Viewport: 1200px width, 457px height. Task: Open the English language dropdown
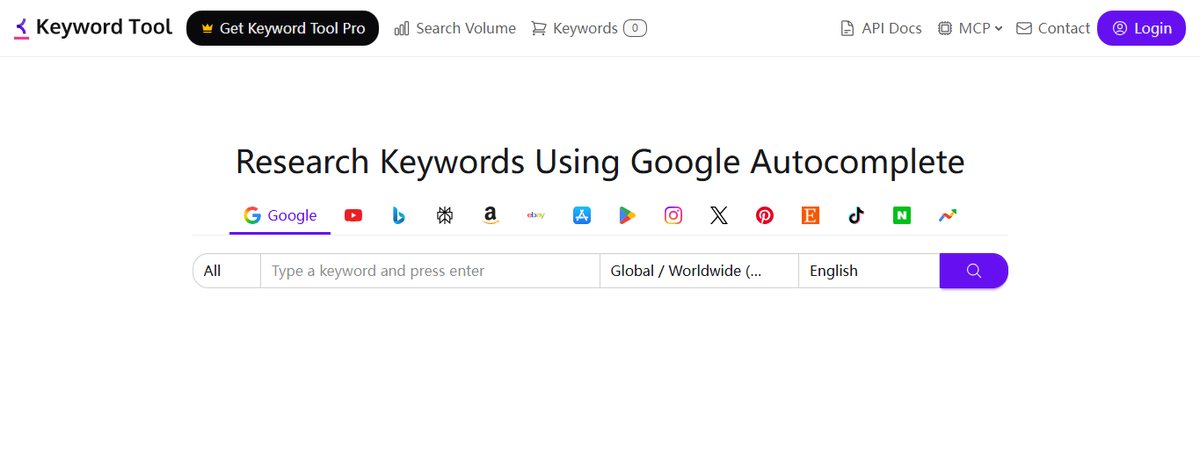869,271
